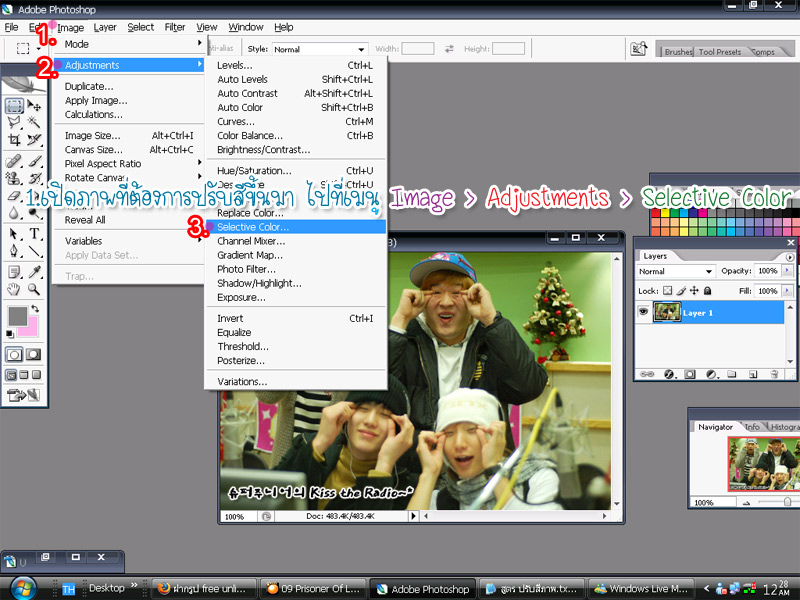Open the Filter menu

point(174,27)
